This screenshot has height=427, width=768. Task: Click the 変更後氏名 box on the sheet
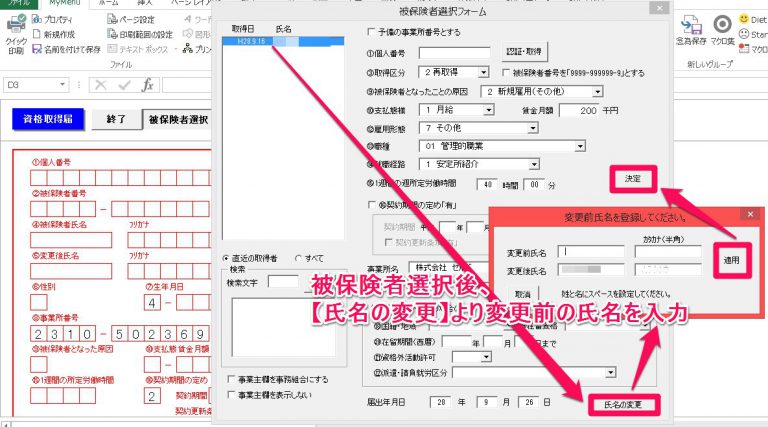pos(71,271)
